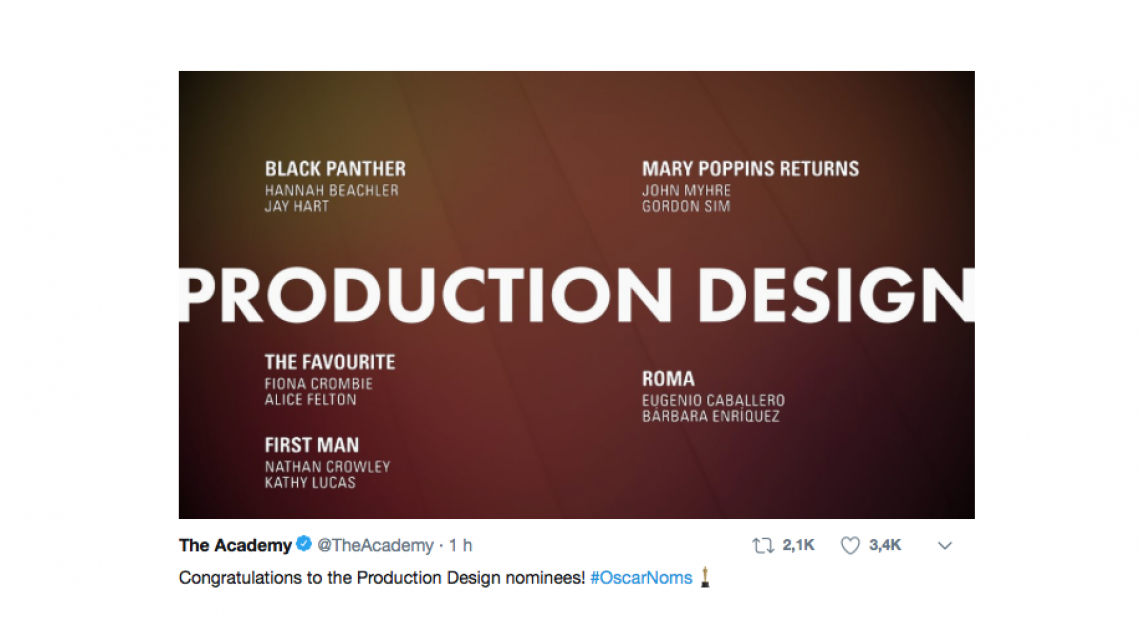The width and height of the screenshot is (1140, 641).
Task: Expand the tweet options chevron
Action: [x=944, y=546]
